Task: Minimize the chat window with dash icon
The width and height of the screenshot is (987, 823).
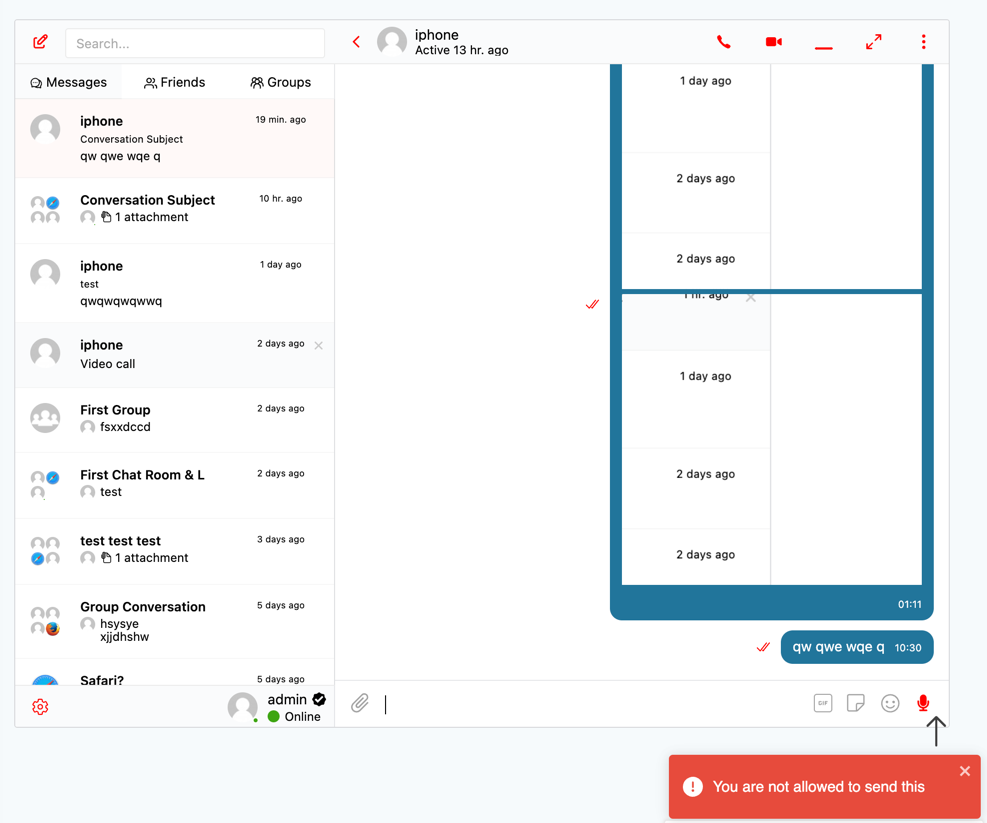Action: pos(823,45)
